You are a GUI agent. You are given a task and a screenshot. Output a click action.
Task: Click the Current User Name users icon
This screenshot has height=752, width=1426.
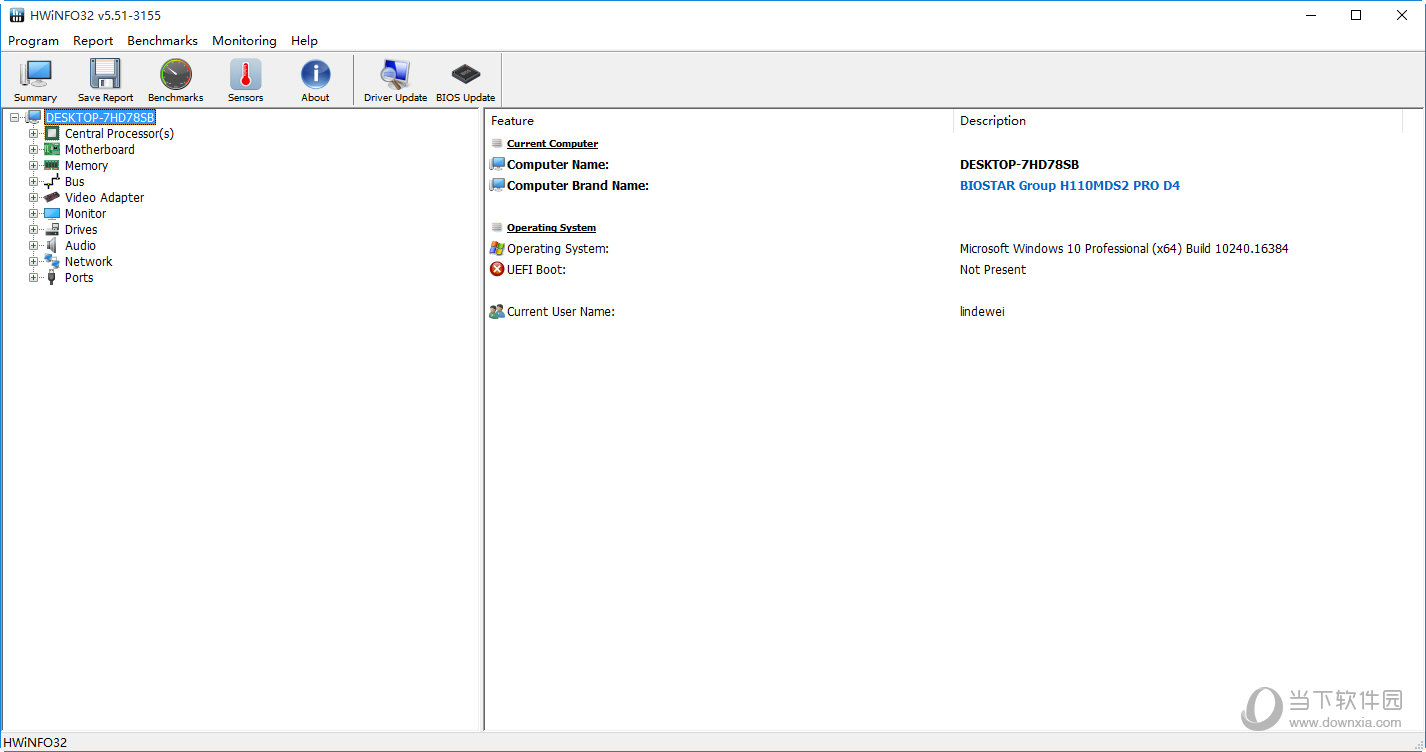tap(497, 311)
